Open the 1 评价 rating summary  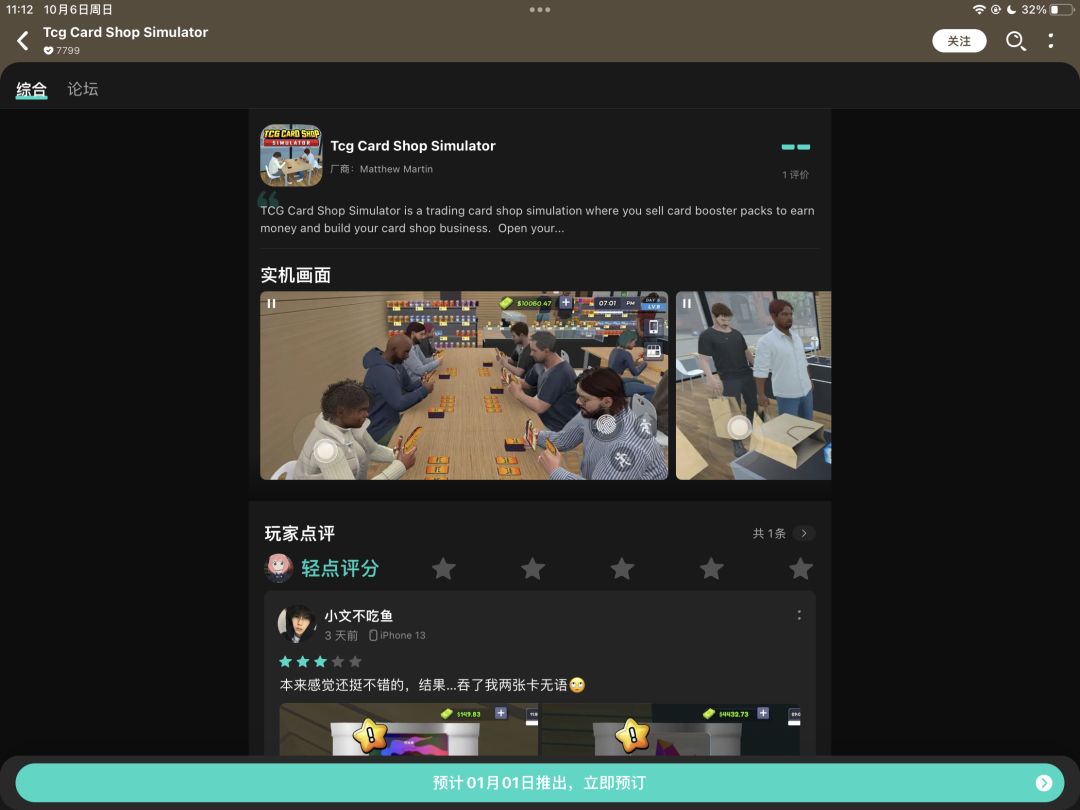coord(796,174)
